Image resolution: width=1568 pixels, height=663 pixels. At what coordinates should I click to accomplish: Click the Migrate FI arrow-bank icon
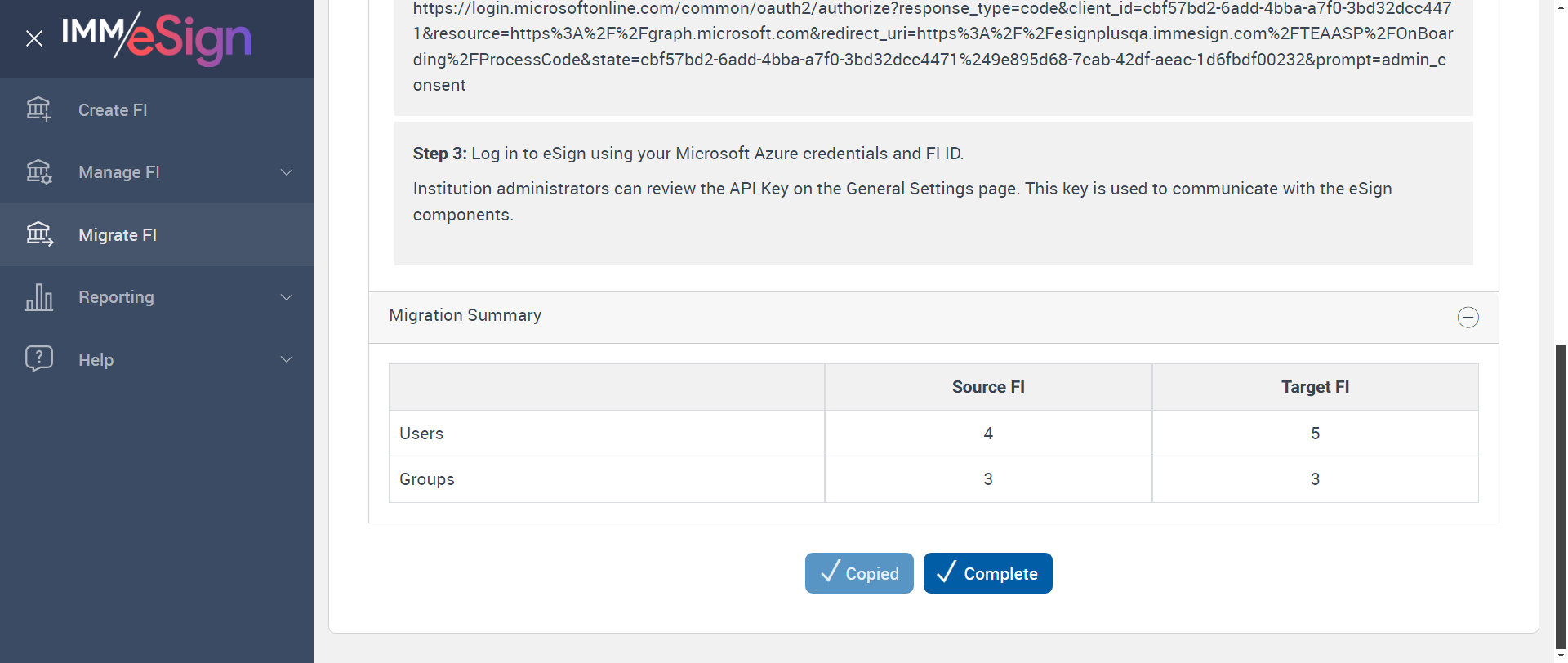click(38, 235)
